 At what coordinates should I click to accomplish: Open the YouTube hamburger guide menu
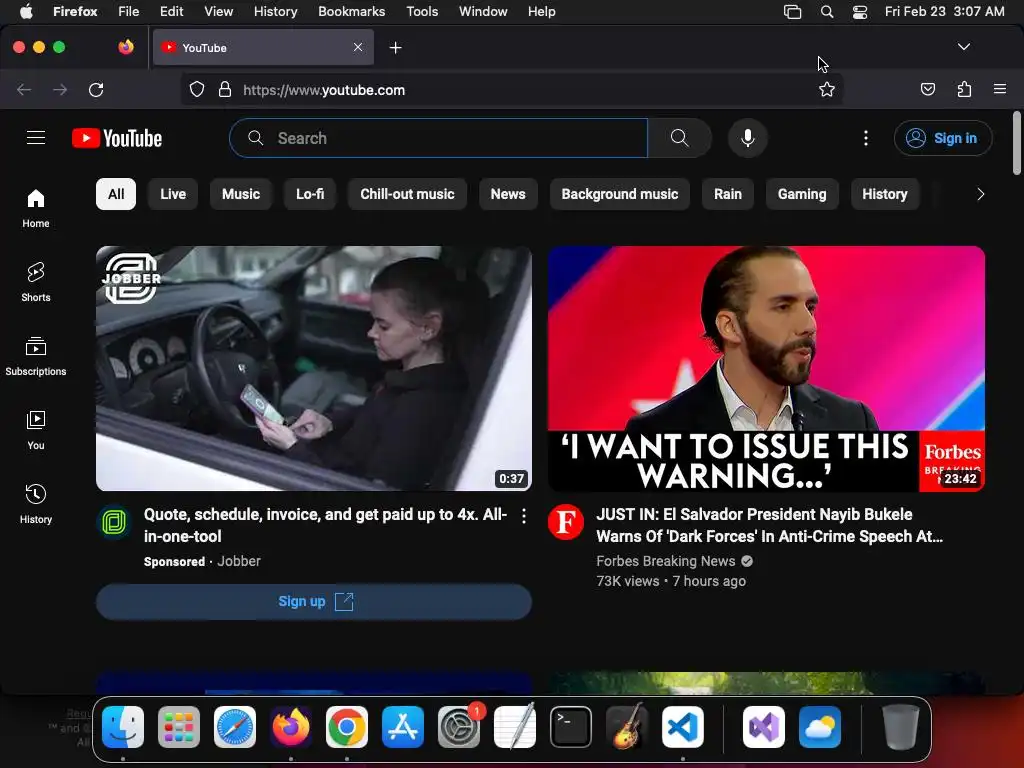(x=36, y=138)
